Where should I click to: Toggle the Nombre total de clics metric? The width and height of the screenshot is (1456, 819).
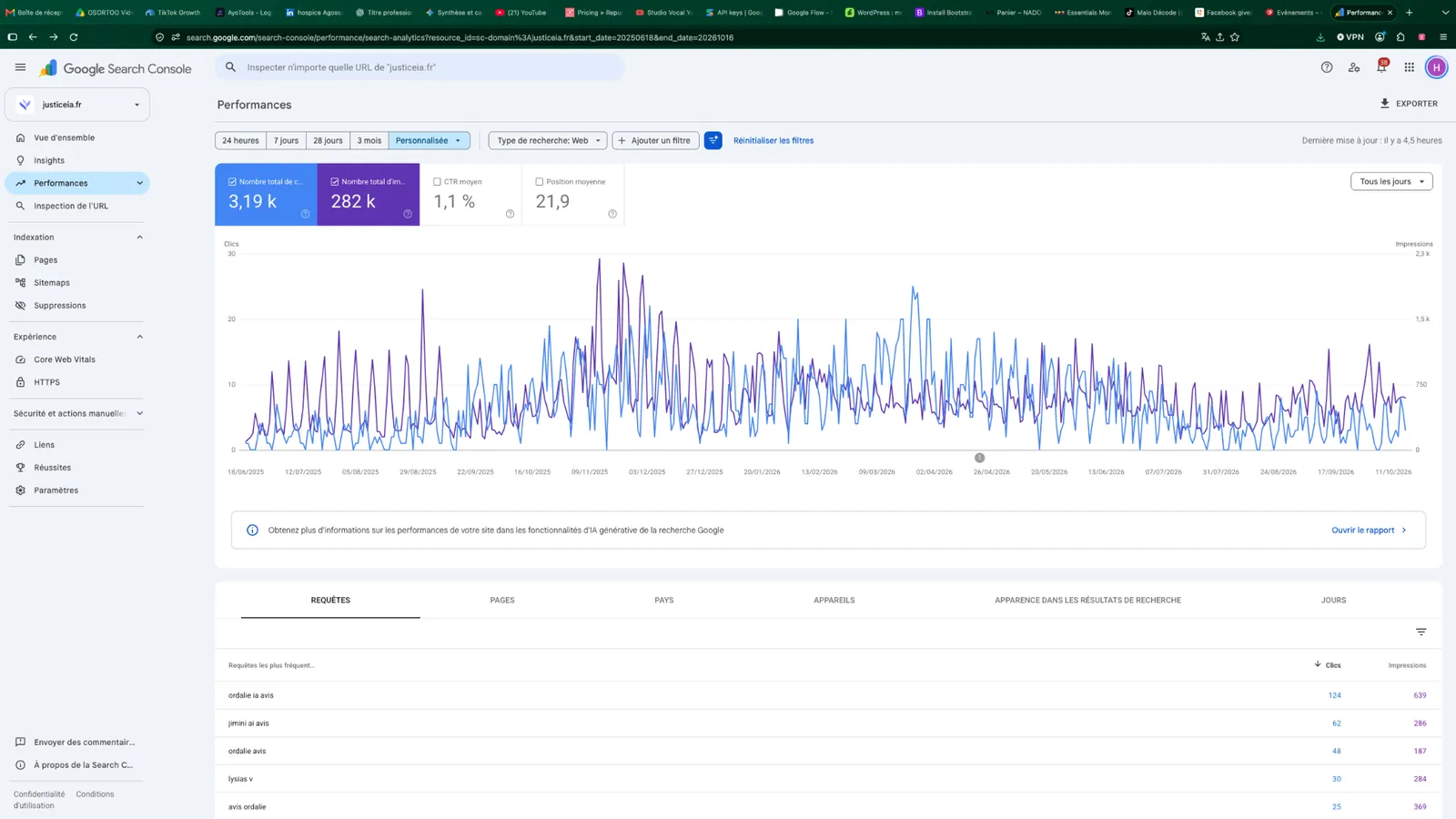tap(266, 195)
